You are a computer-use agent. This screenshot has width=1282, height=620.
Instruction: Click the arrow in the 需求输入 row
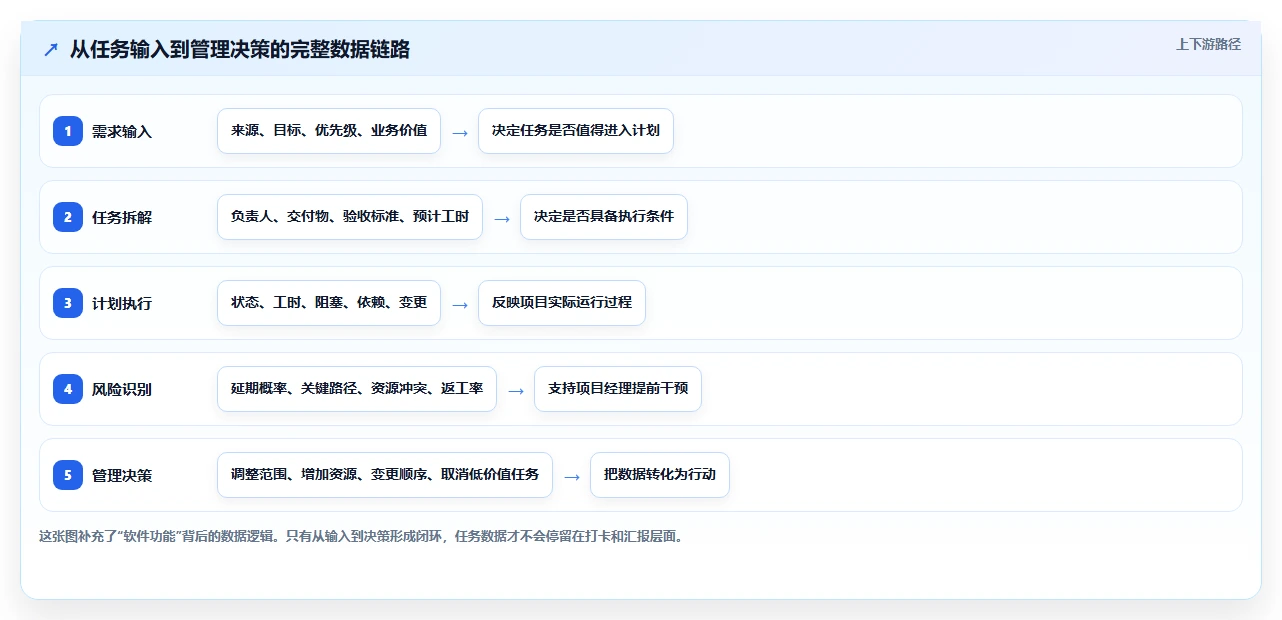460,132
